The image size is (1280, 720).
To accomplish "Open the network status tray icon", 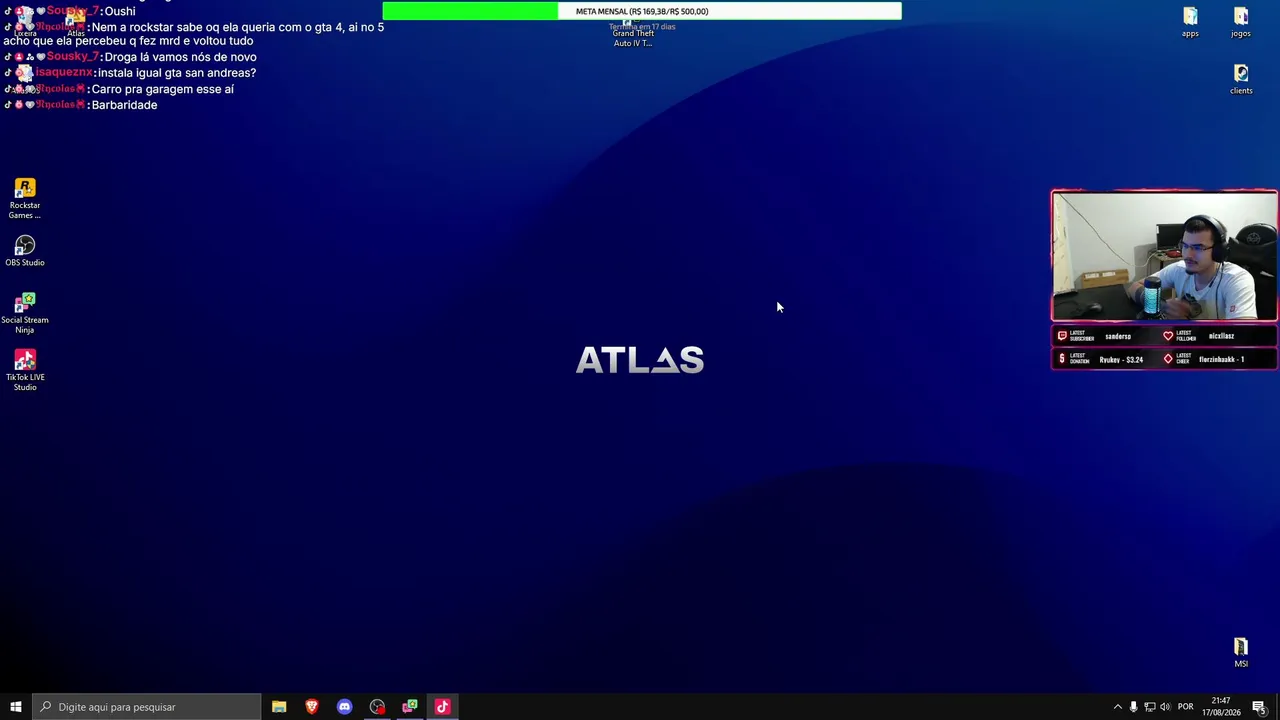I will coord(1149,707).
